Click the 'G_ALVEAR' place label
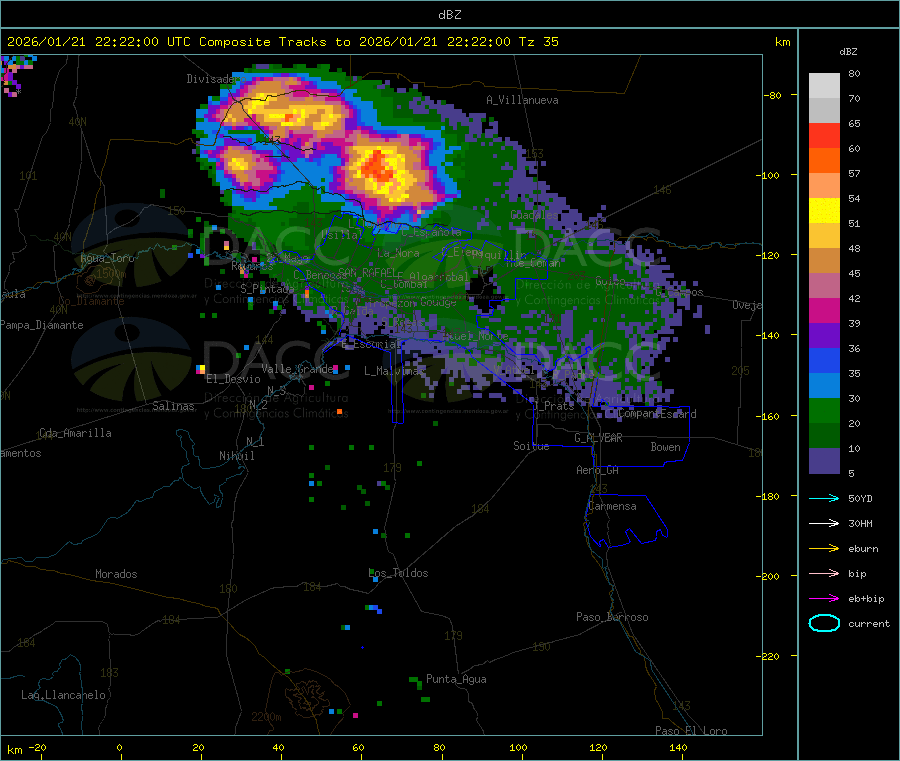Image resolution: width=900 pixels, height=761 pixels. 598,438
